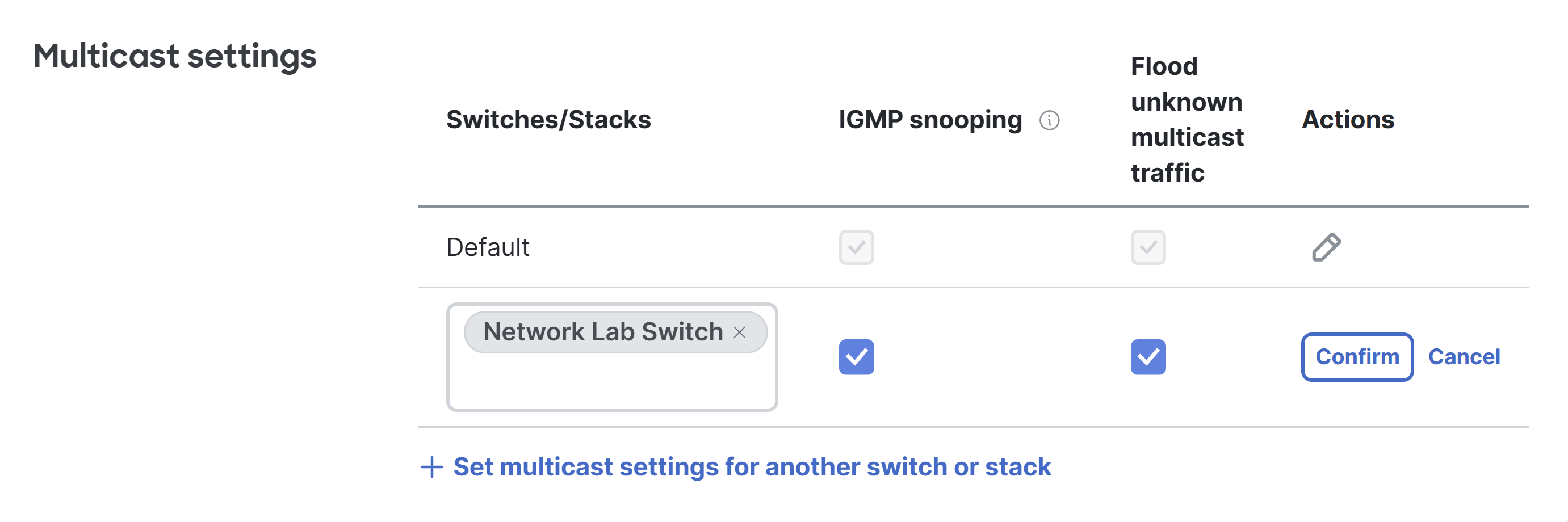Select the Network Lab Switch chip label
1568x522 pixels.
[x=602, y=332]
